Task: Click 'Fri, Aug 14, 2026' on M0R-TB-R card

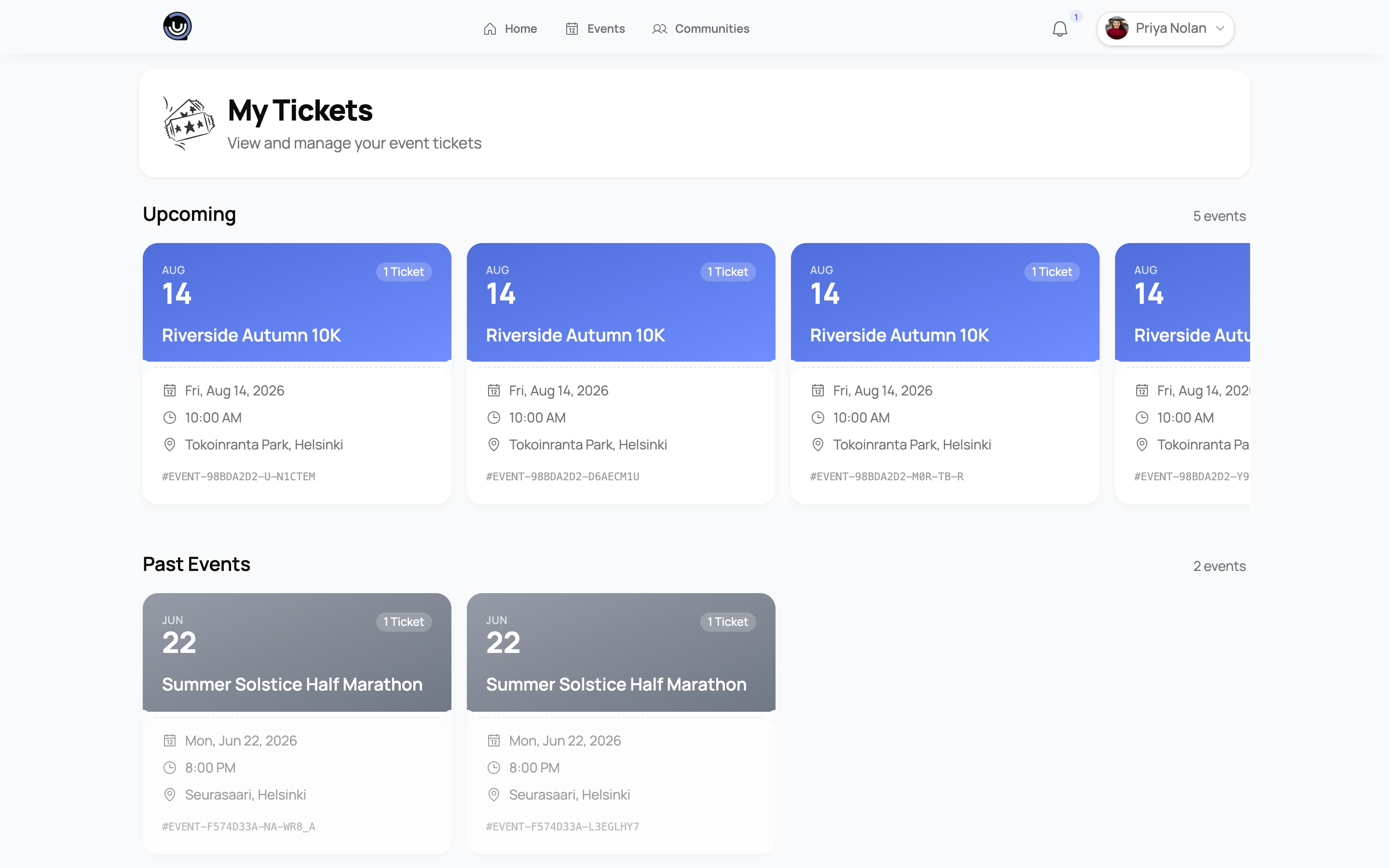Action: pyautogui.click(x=883, y=391)
